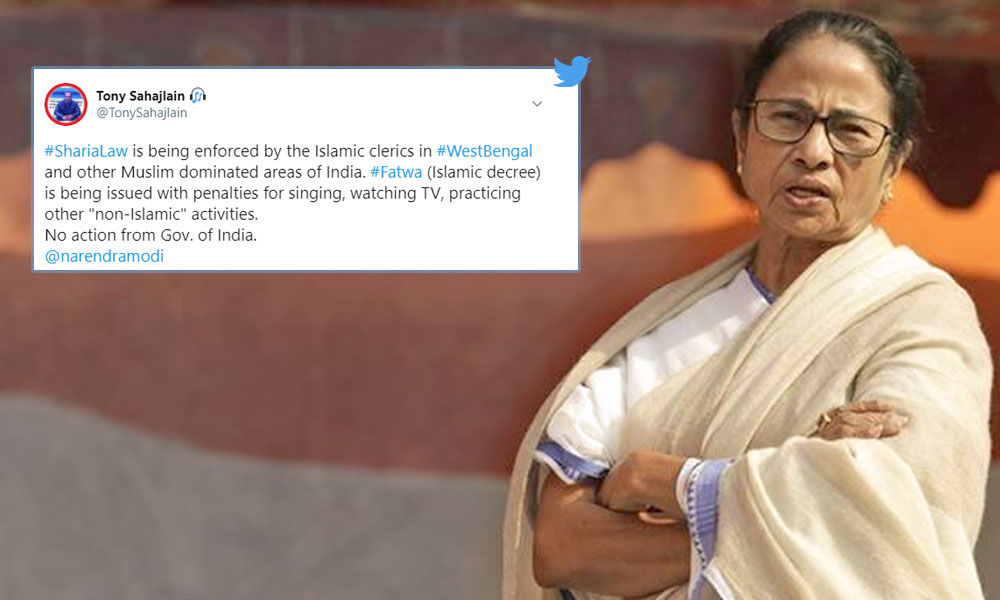1000x600 pixels.
Task: Click the phrase '(Islamic decree)'
Action: 483,172
